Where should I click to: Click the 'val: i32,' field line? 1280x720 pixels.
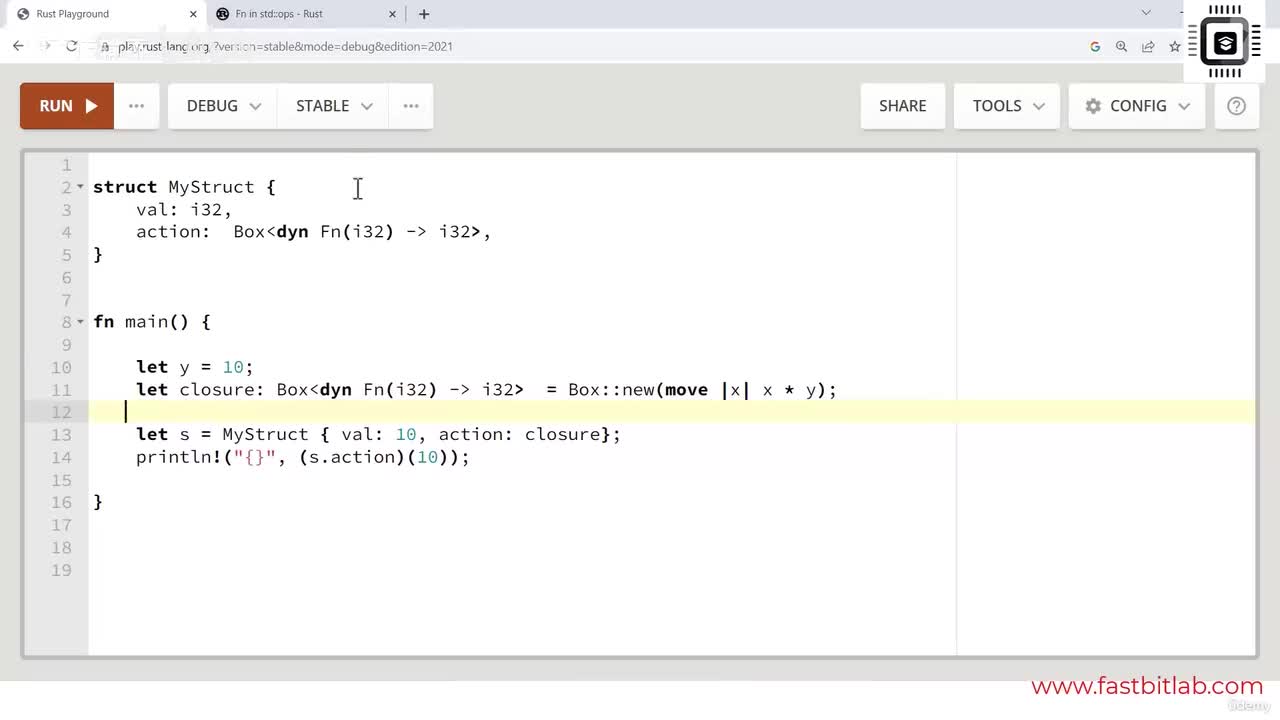(x=184, y=210)
